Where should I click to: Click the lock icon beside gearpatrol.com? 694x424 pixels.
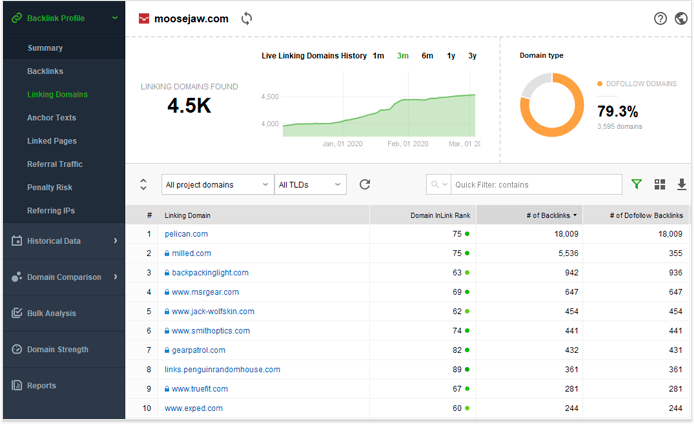coord(167,350)
